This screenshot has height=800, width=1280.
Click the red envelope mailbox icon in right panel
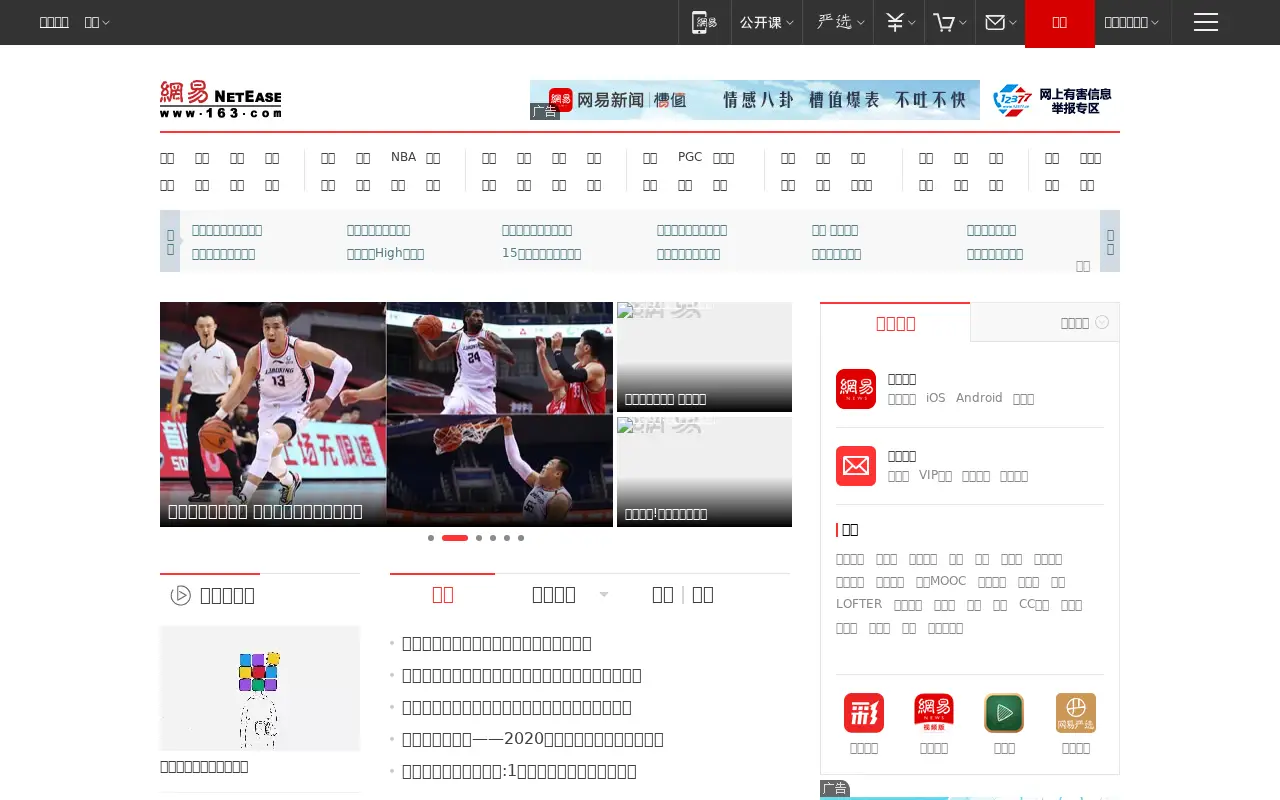point(856,466)
